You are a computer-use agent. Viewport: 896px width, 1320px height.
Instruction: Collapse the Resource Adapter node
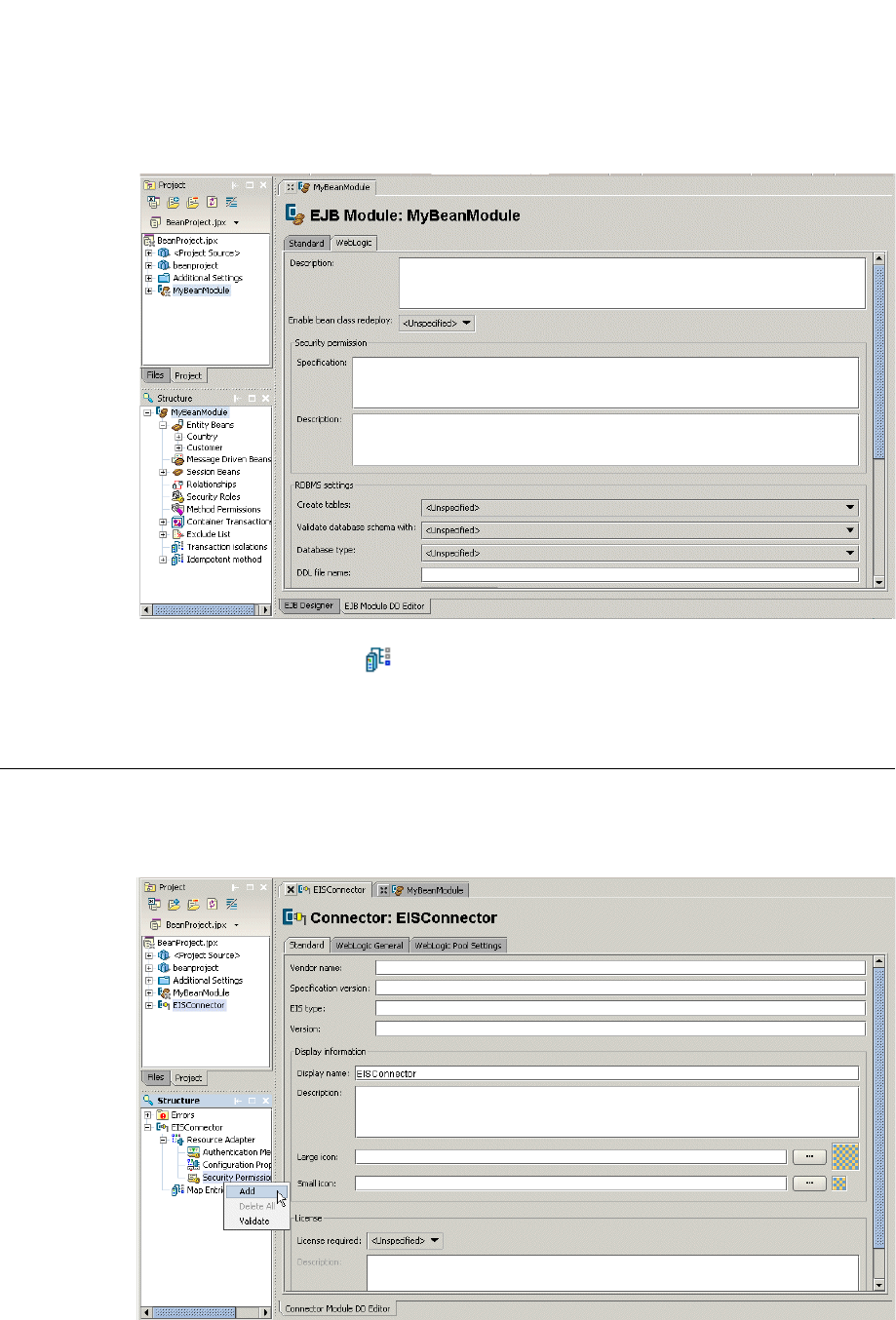(x=164, y=1140)
